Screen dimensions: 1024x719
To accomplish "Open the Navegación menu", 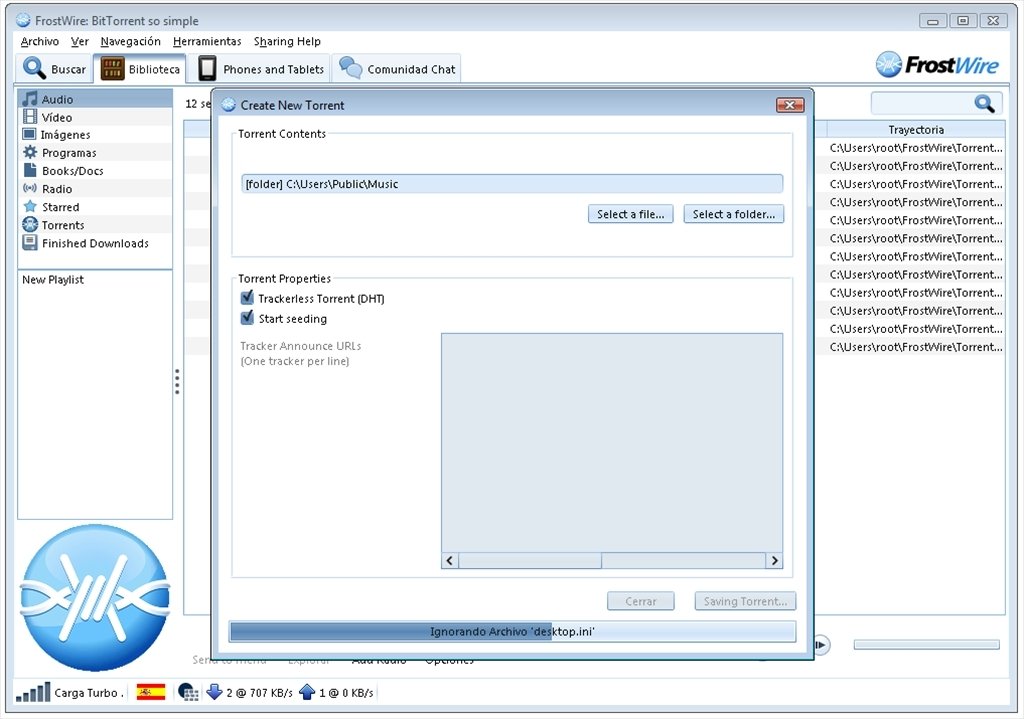I will pos(131,41).
